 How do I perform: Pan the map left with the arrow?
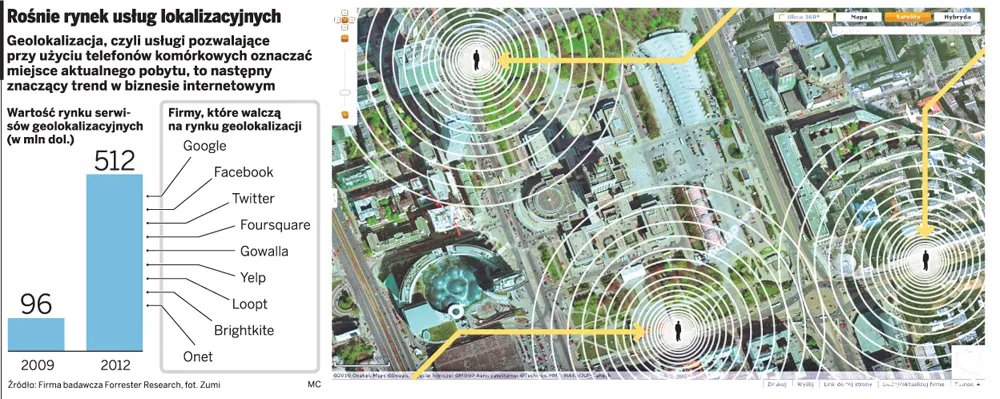[337, 20]
